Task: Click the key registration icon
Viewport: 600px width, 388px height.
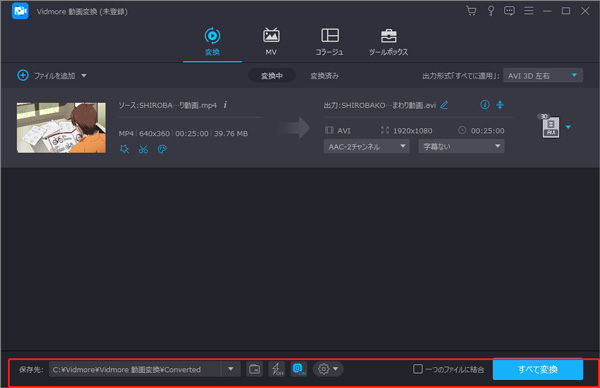Action: (491, 11)
